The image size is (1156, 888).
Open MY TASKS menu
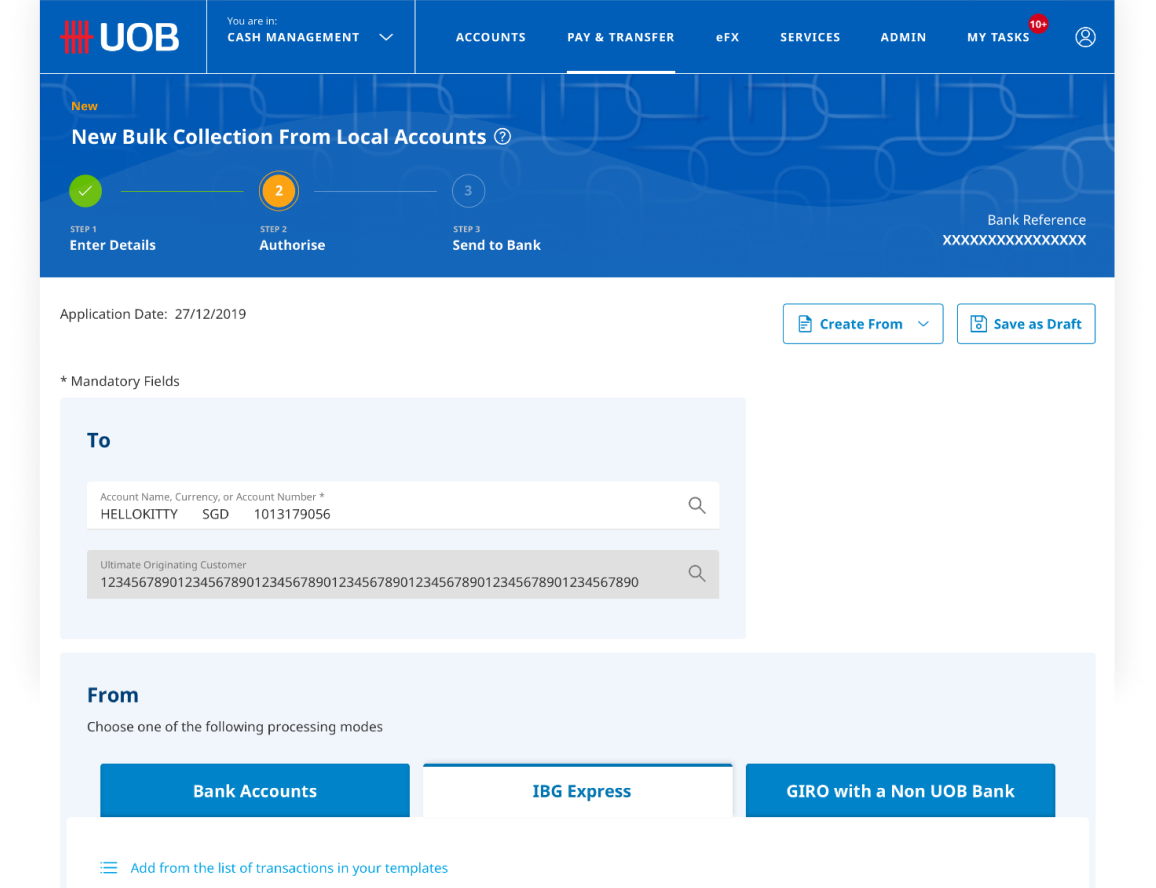998,37
